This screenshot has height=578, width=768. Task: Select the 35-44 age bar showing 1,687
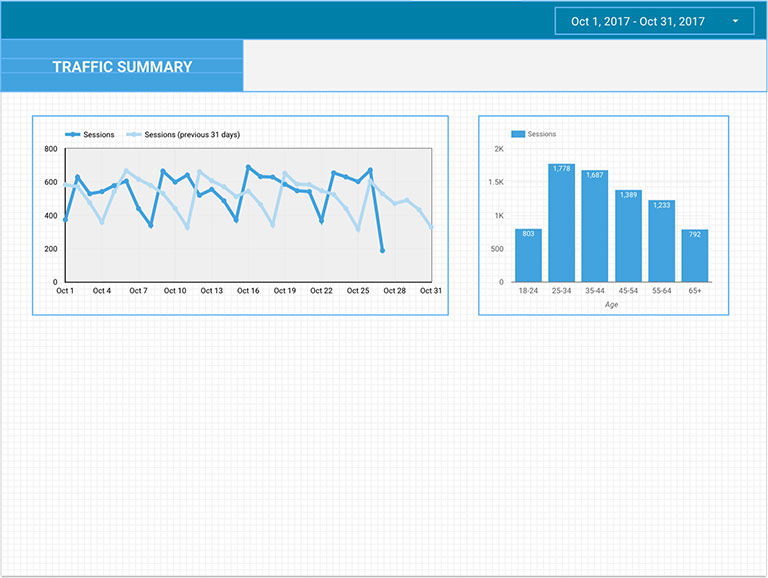tap(595, 226)
